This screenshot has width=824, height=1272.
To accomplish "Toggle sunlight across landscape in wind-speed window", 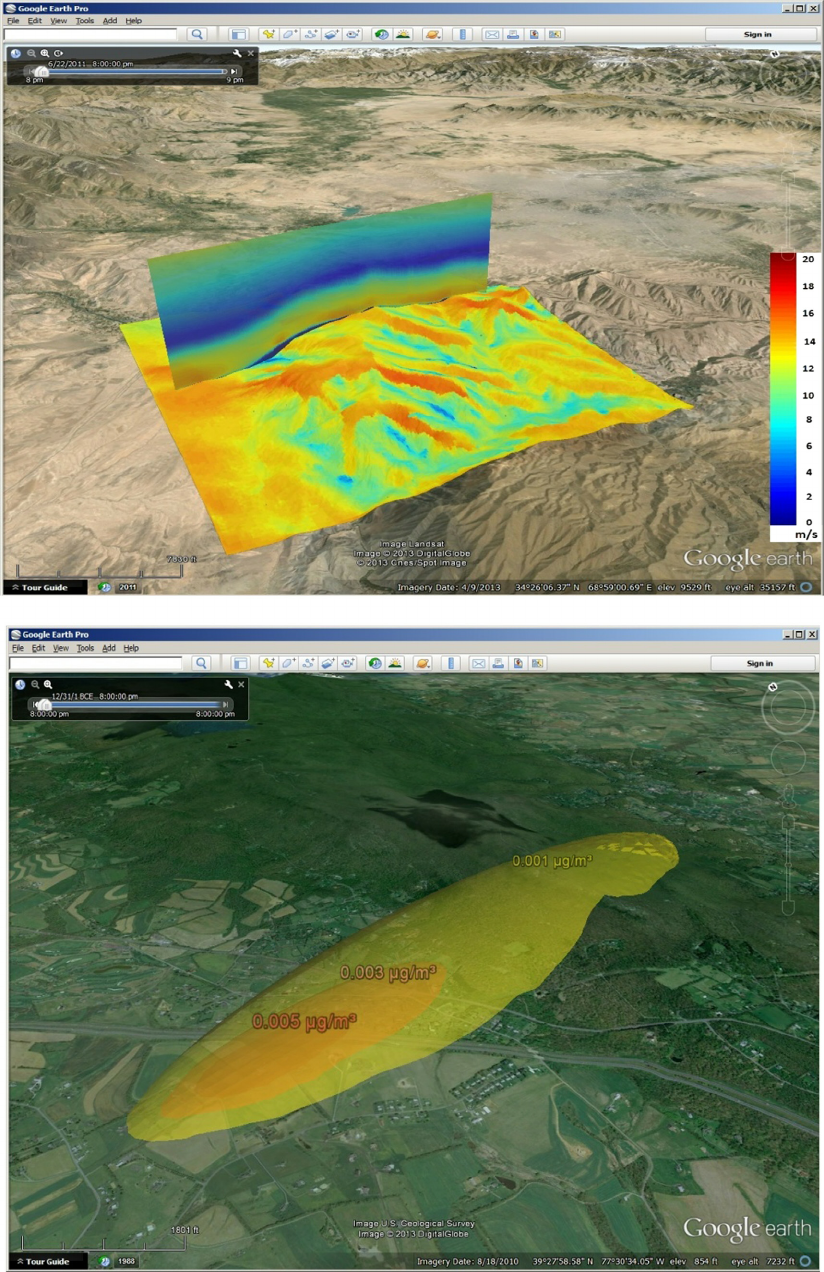I will coord(402,34).
